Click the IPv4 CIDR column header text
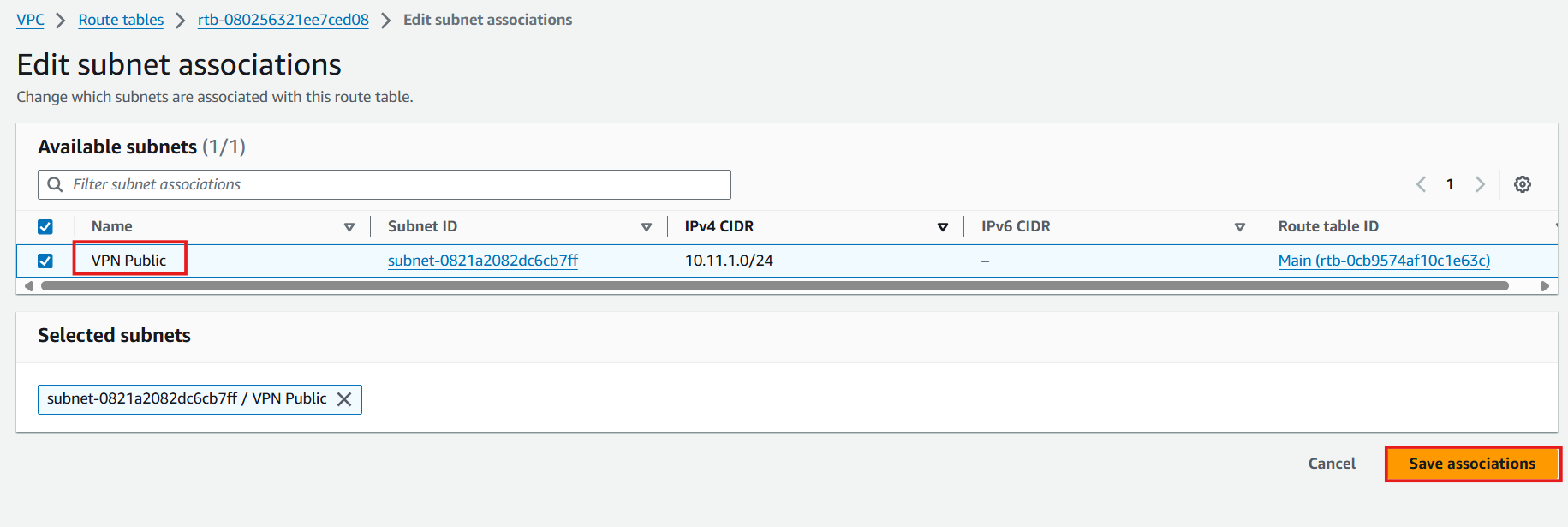The height and width of the screenshot is (527, 1568). coord(719,226)
